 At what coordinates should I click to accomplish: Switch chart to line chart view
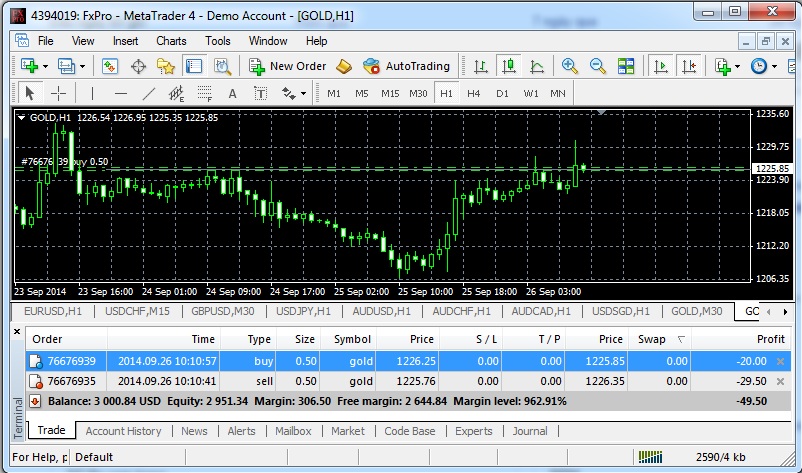[x=537, y=66]
